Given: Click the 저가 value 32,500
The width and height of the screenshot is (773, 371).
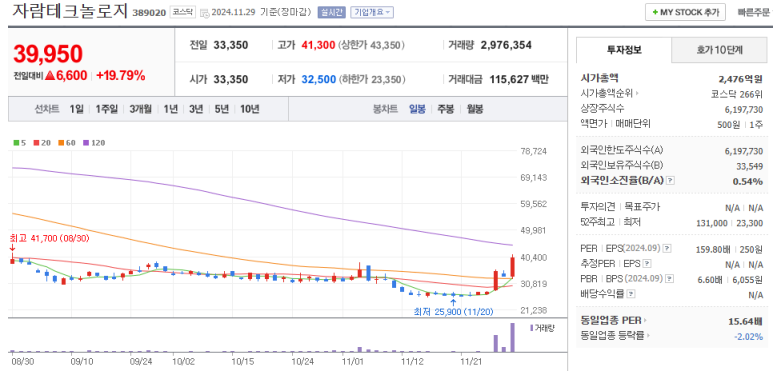Looking at the screenshot, I should pyautogui.click(x=318, y=79).
